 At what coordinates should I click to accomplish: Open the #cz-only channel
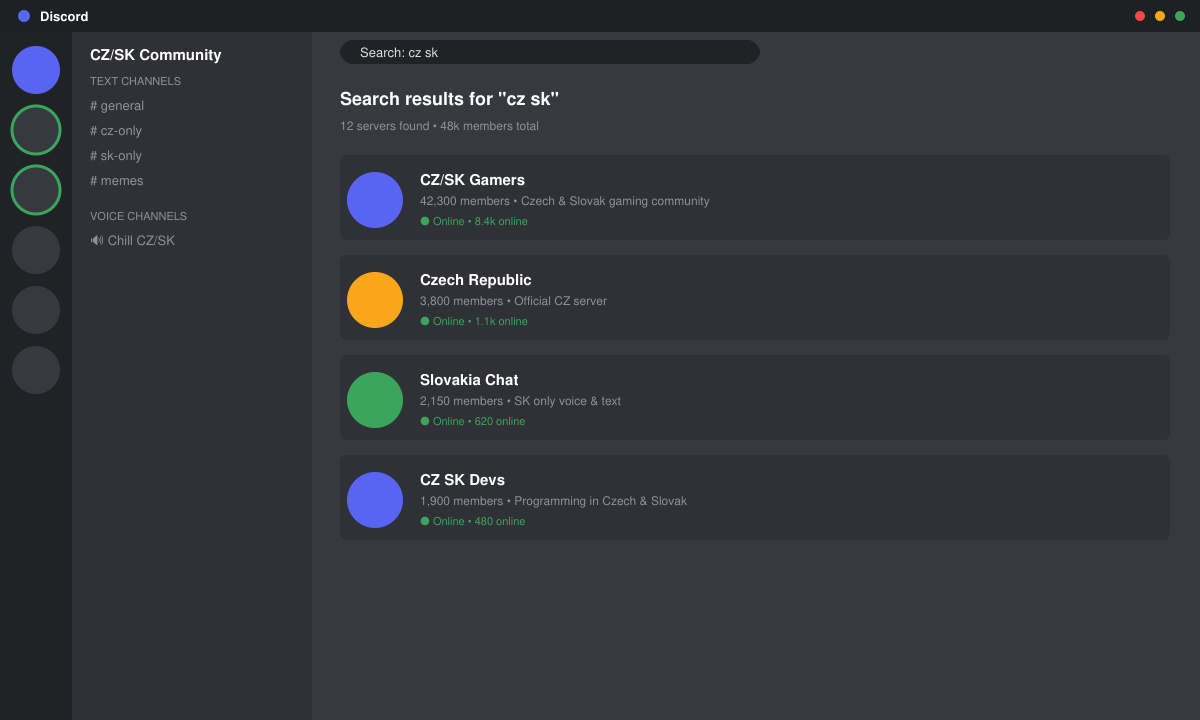[116, 131]
